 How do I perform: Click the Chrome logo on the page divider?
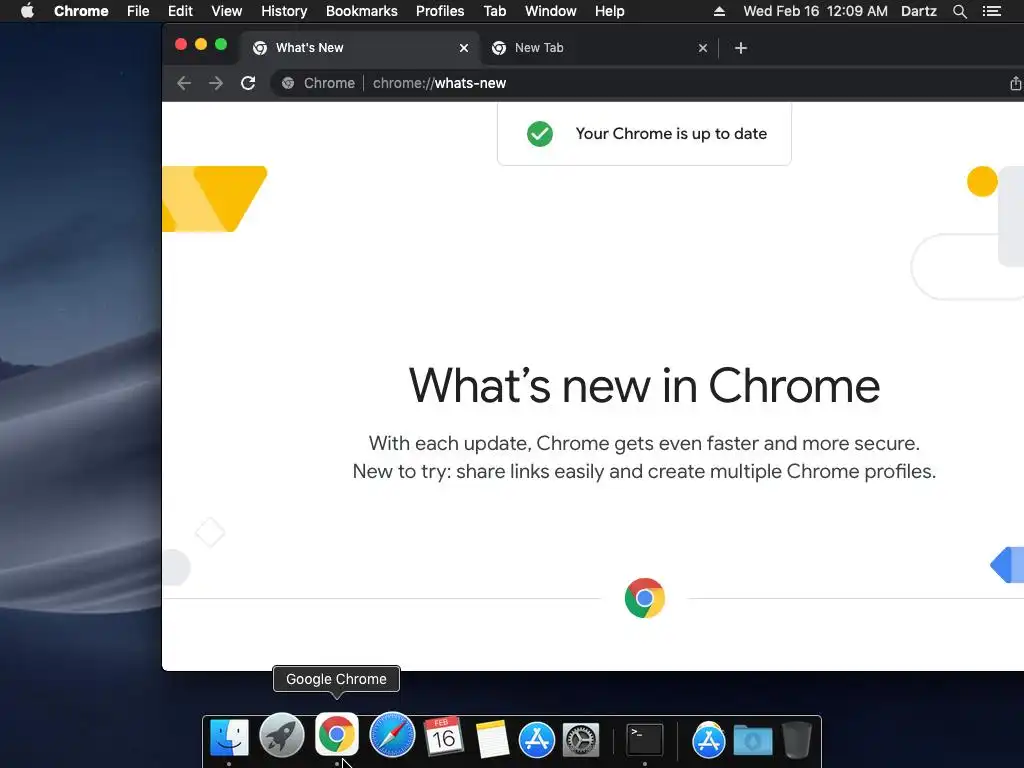(645, 598)
